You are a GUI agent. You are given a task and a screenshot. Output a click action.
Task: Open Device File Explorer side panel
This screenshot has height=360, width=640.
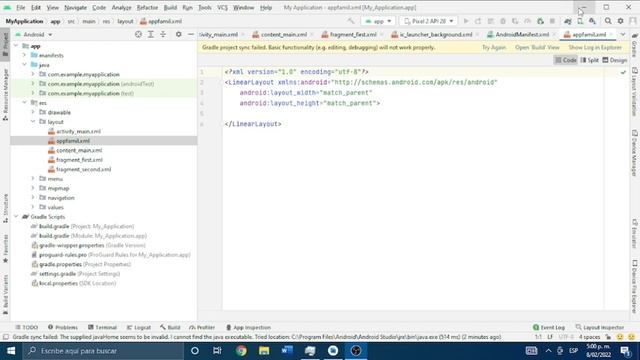(x=635, y=287)
